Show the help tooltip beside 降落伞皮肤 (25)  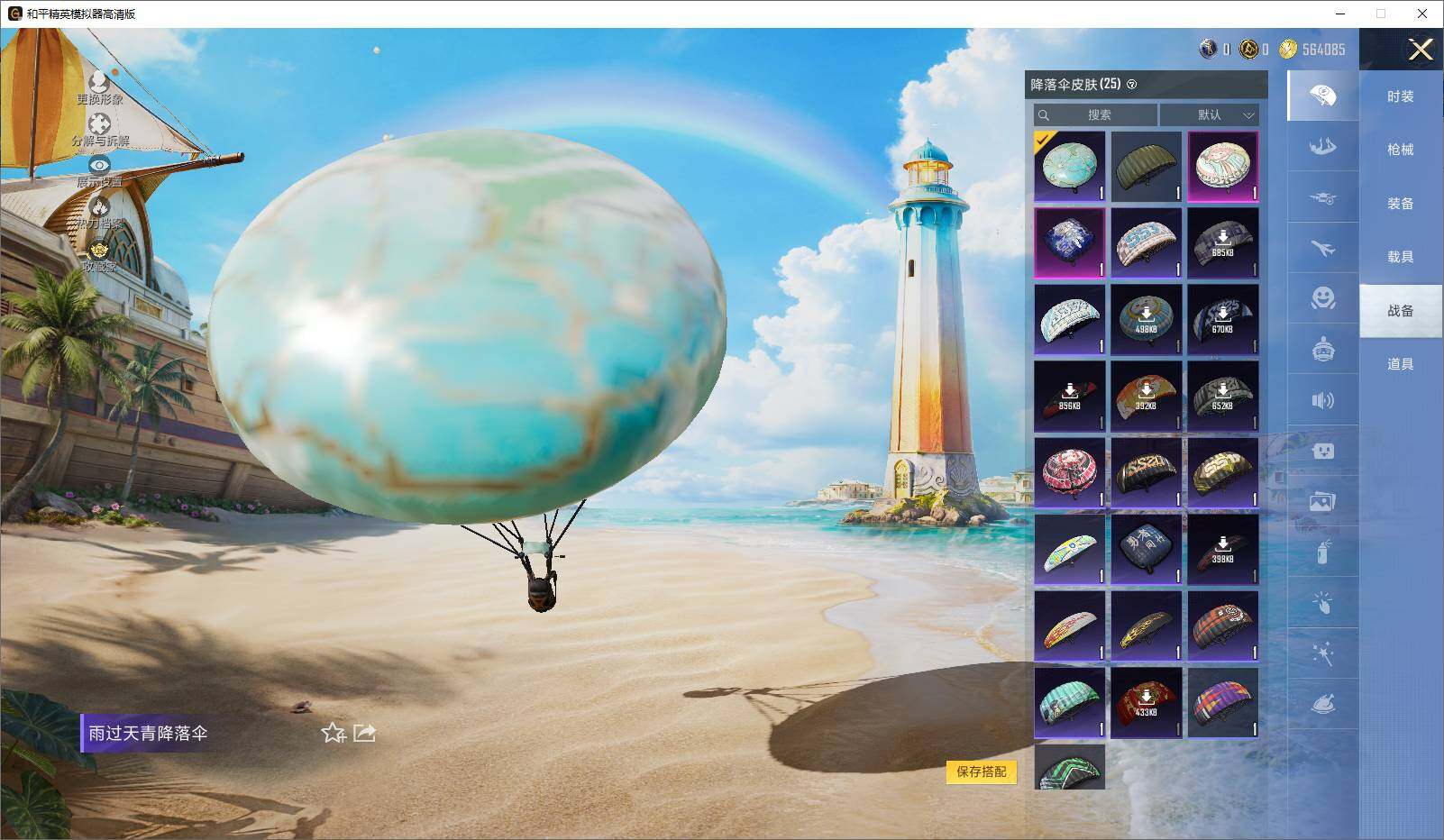tap(1132, 85)
